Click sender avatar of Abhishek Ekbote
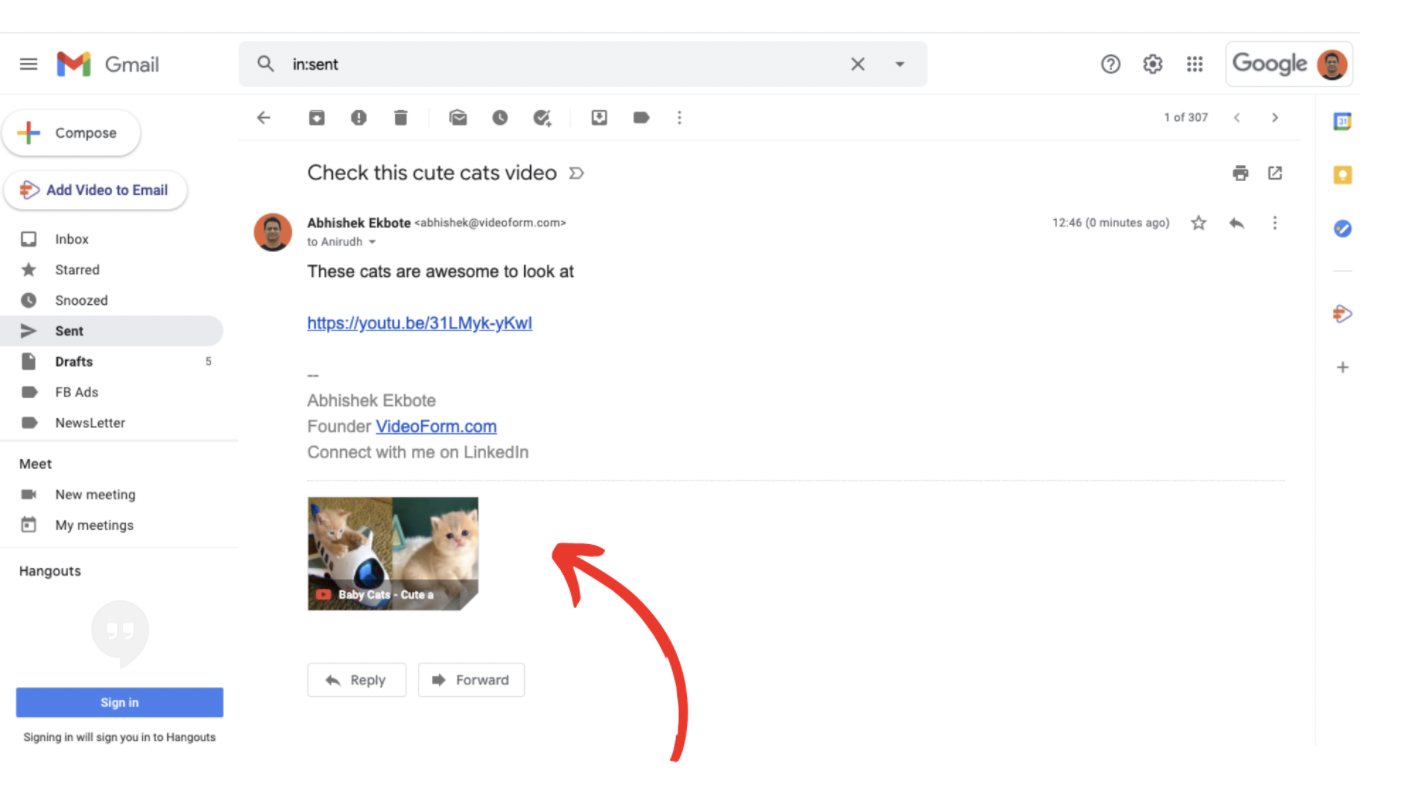 click(x=273, y=232)
